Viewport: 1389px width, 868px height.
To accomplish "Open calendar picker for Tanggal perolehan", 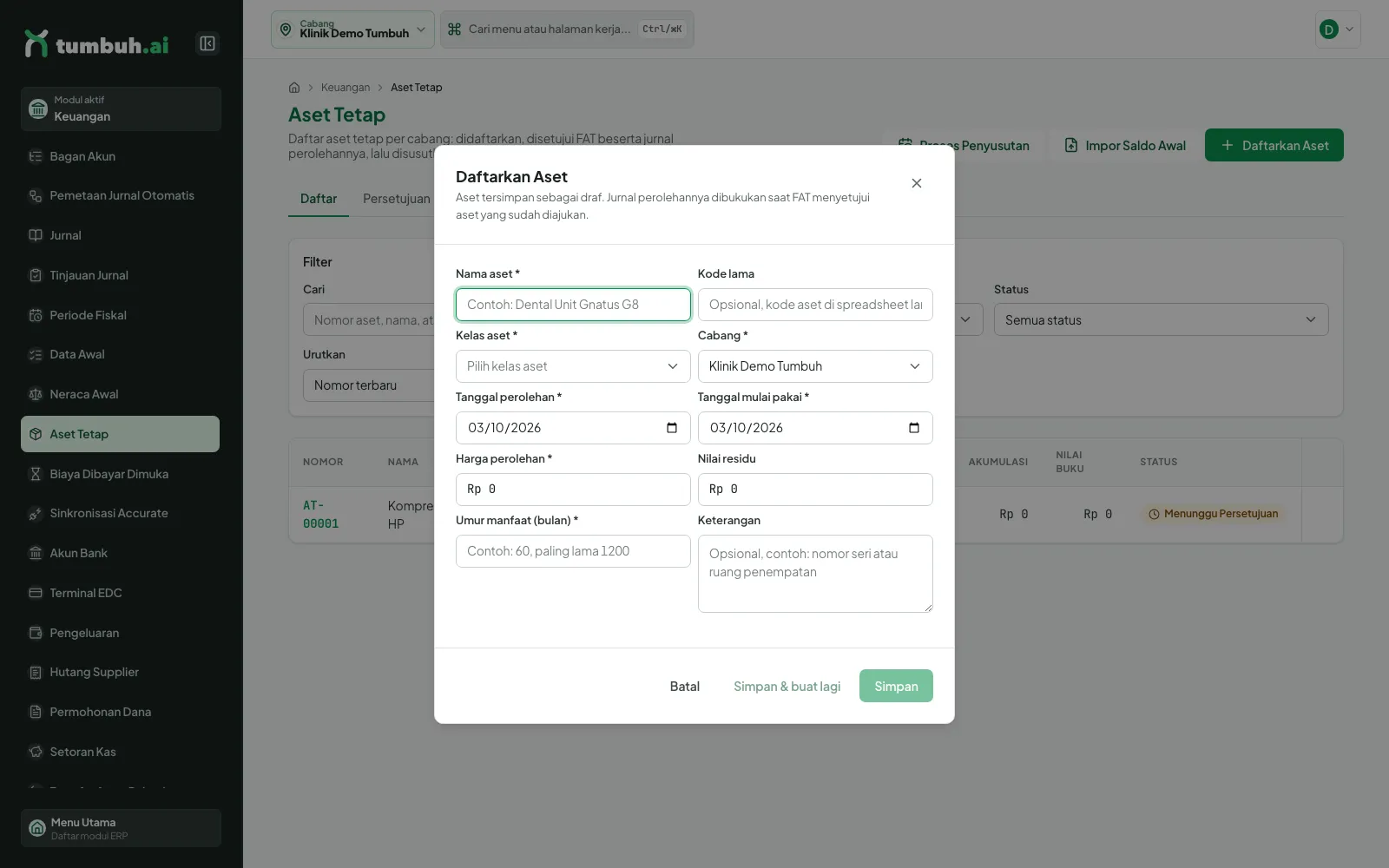I will [672, 428].
